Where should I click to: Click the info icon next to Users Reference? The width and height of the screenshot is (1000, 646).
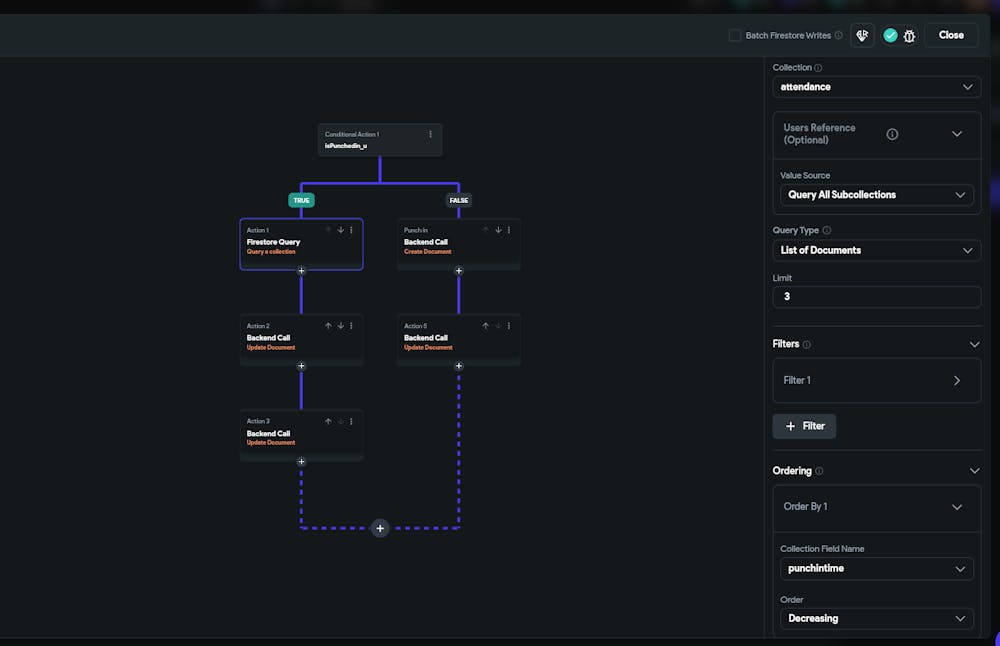pyautogui.click(x=892, y=134)
